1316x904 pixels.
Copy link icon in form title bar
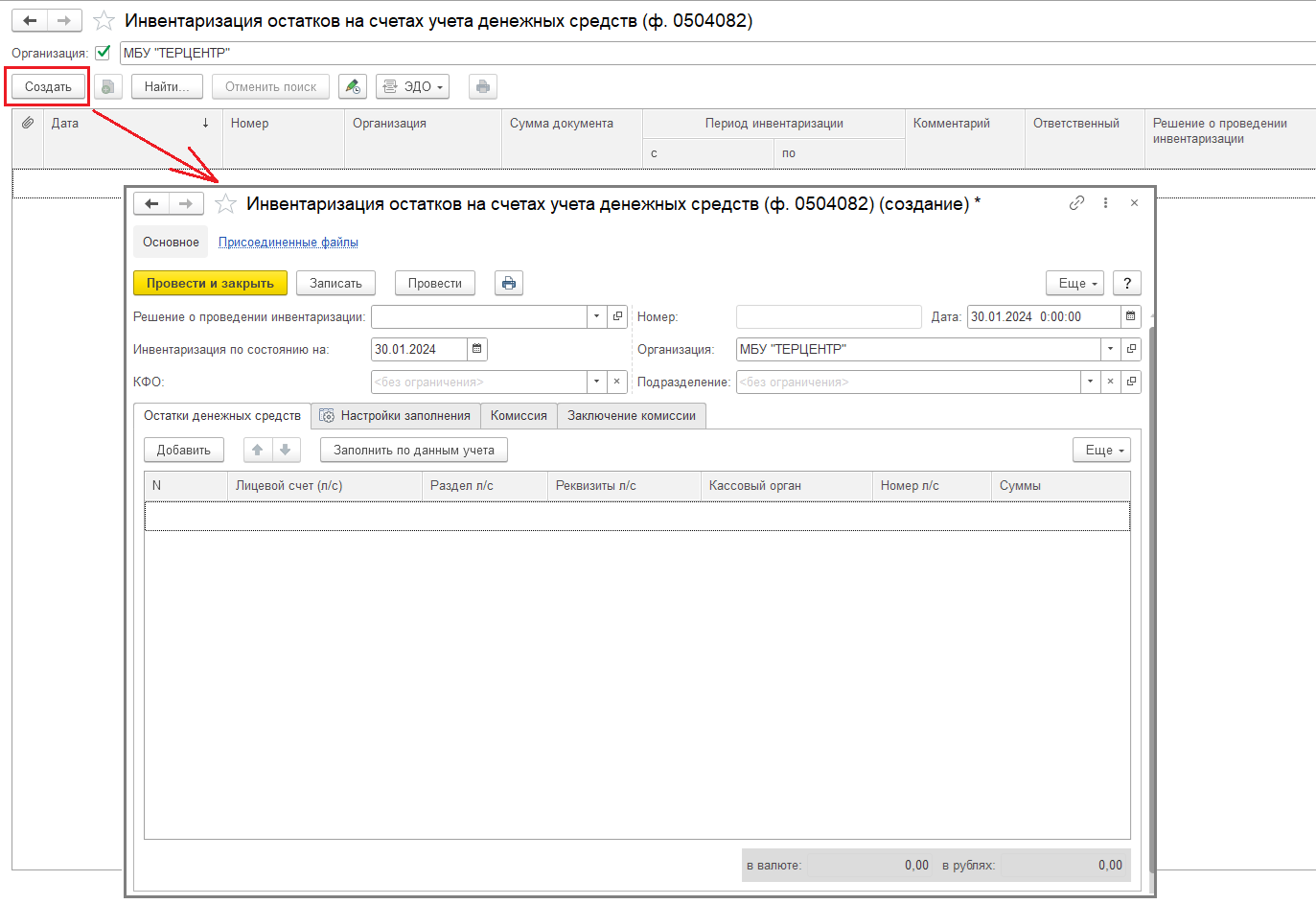(x=1076, y=203)
